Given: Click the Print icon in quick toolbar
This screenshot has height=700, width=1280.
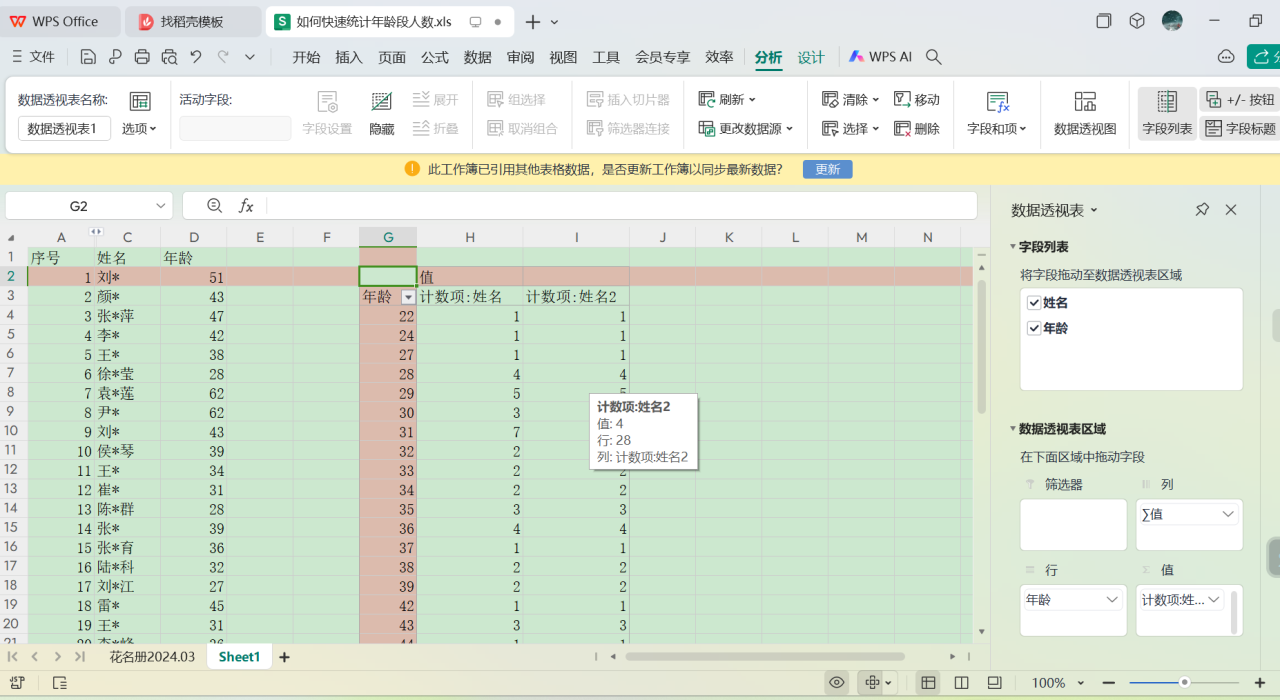Looking at the screenshot, I should (x=142, y=57).
